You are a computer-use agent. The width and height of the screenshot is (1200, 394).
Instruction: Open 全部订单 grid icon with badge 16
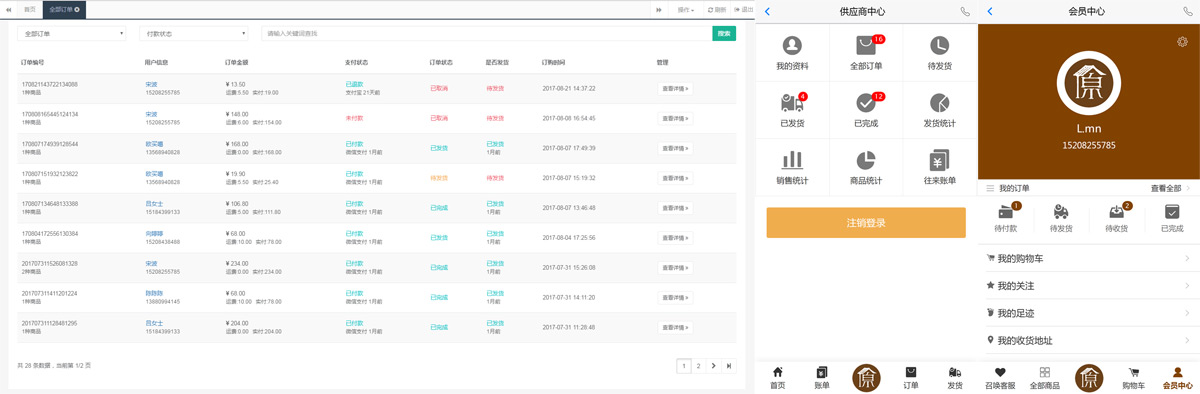[866, 53]
